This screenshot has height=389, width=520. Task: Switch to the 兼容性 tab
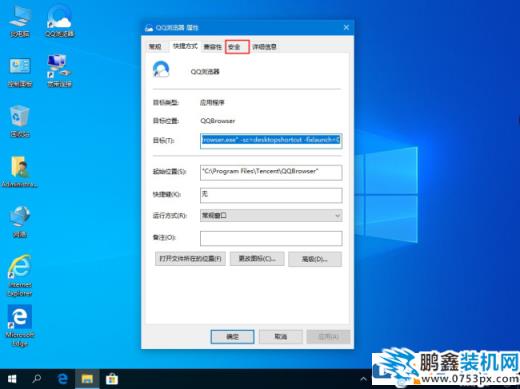(213, 47)
